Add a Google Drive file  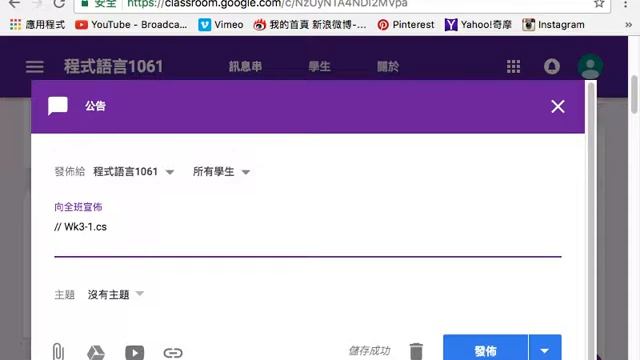(x=96, y=352)
